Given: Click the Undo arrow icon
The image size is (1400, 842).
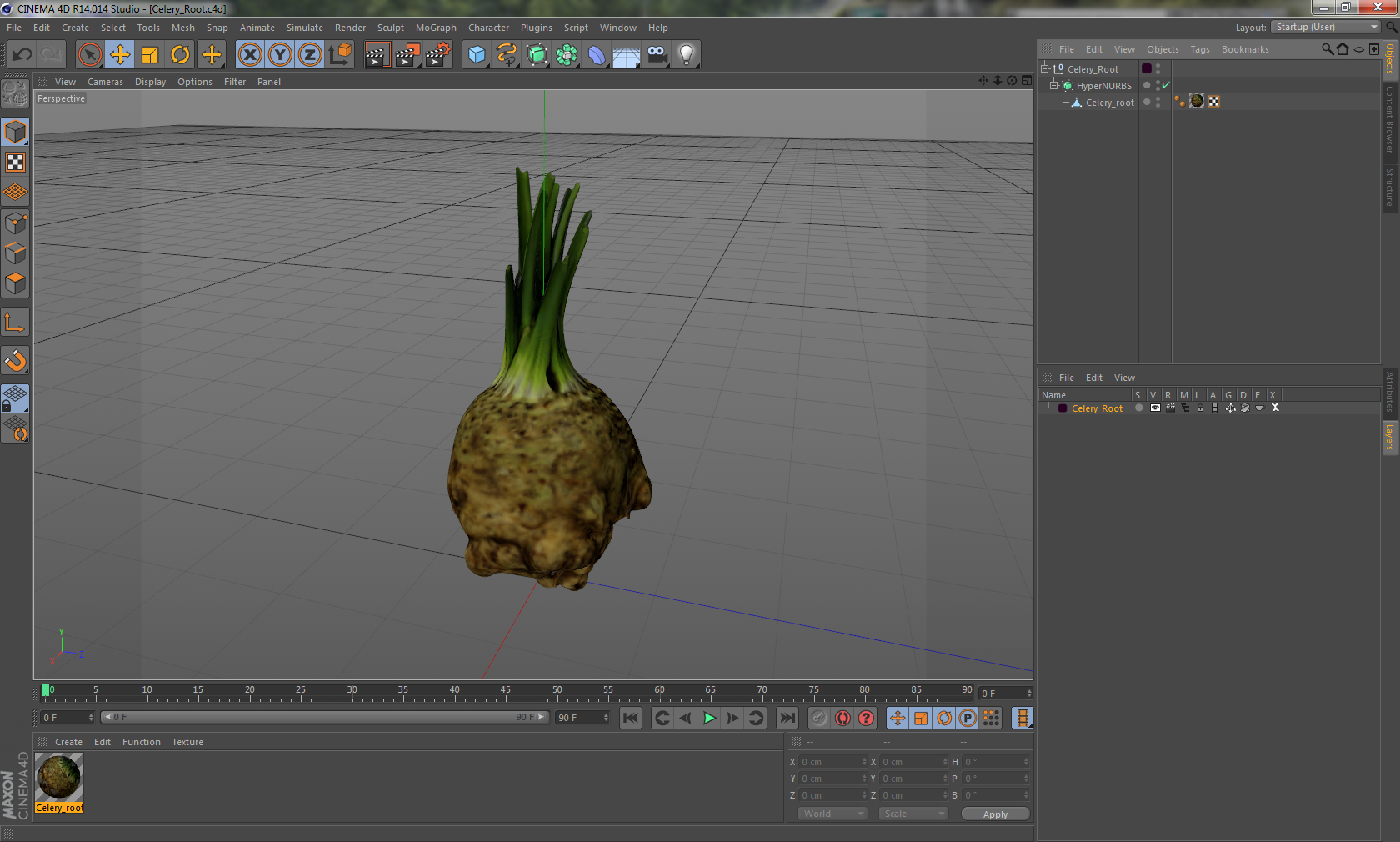Looking at the screenshot, I should pos(22,55).
